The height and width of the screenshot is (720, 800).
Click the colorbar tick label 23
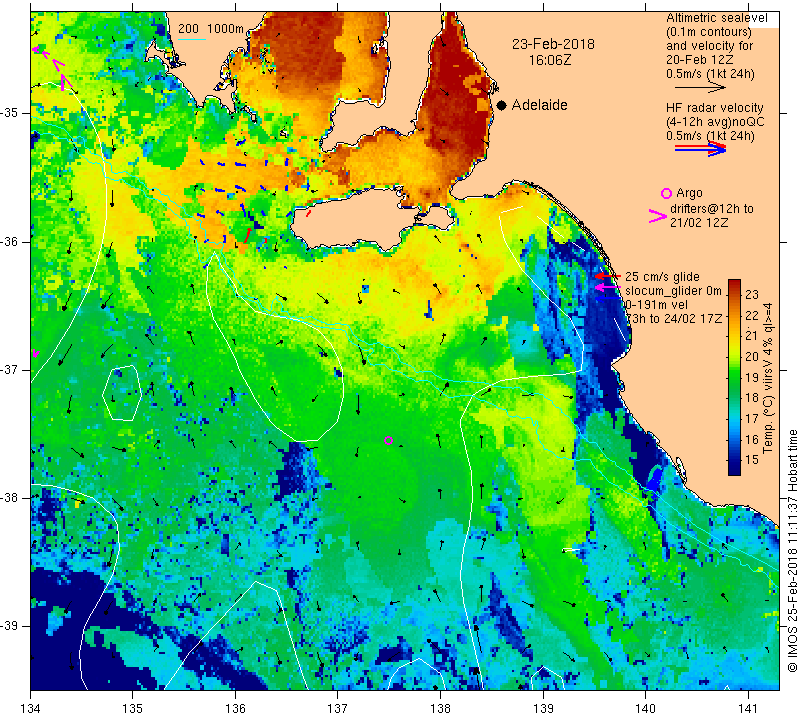pyautogui.click(x=752, y=295)
